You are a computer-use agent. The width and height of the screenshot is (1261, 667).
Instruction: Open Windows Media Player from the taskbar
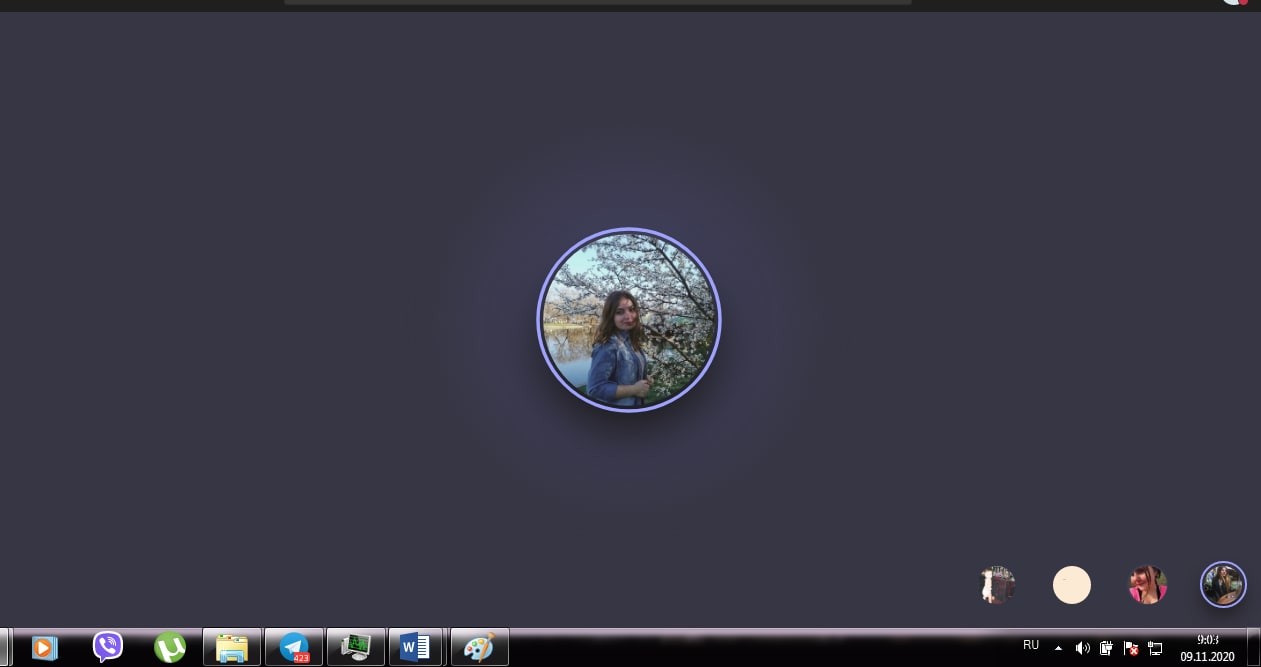click(45, 647)
